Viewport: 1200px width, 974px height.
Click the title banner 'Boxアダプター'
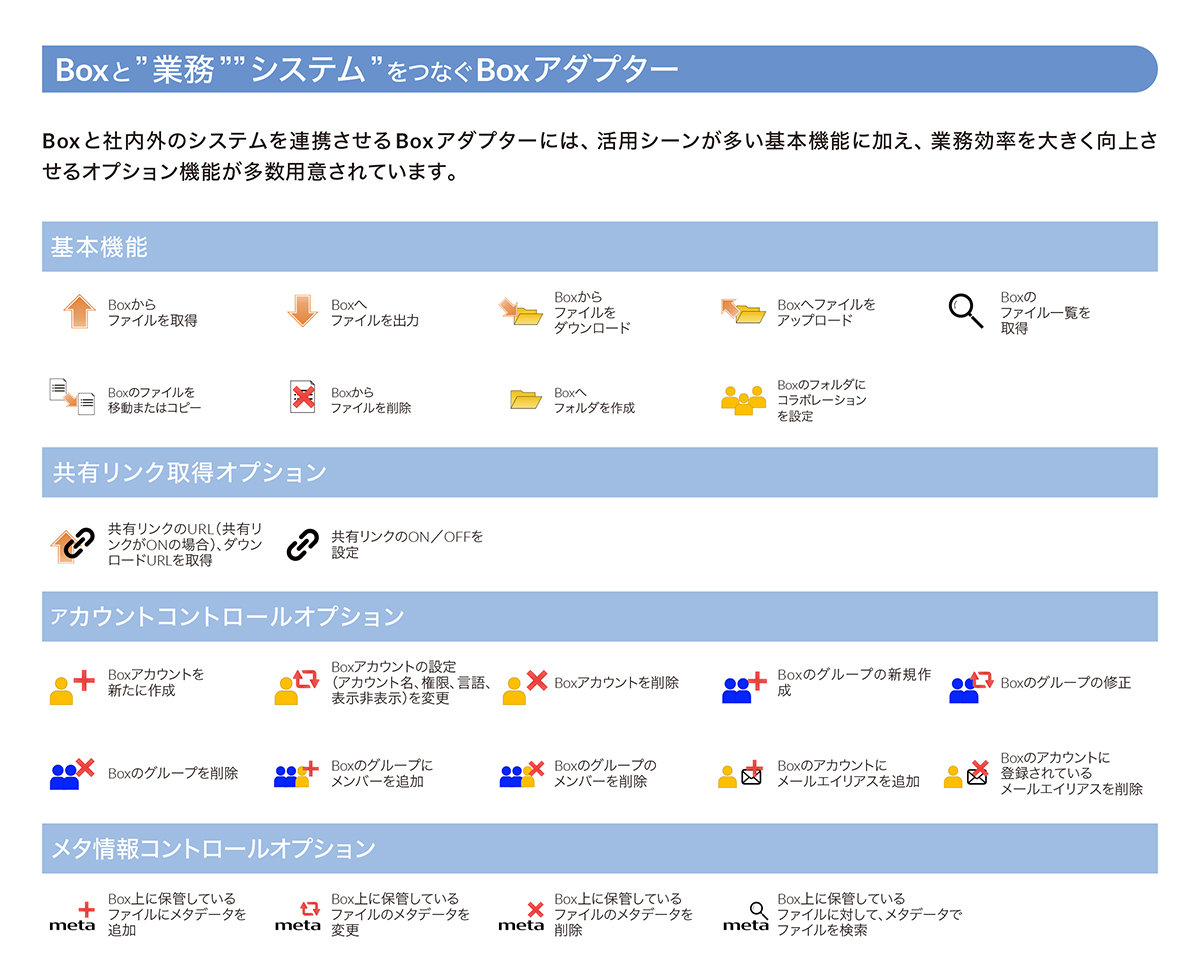pos(600,69)
